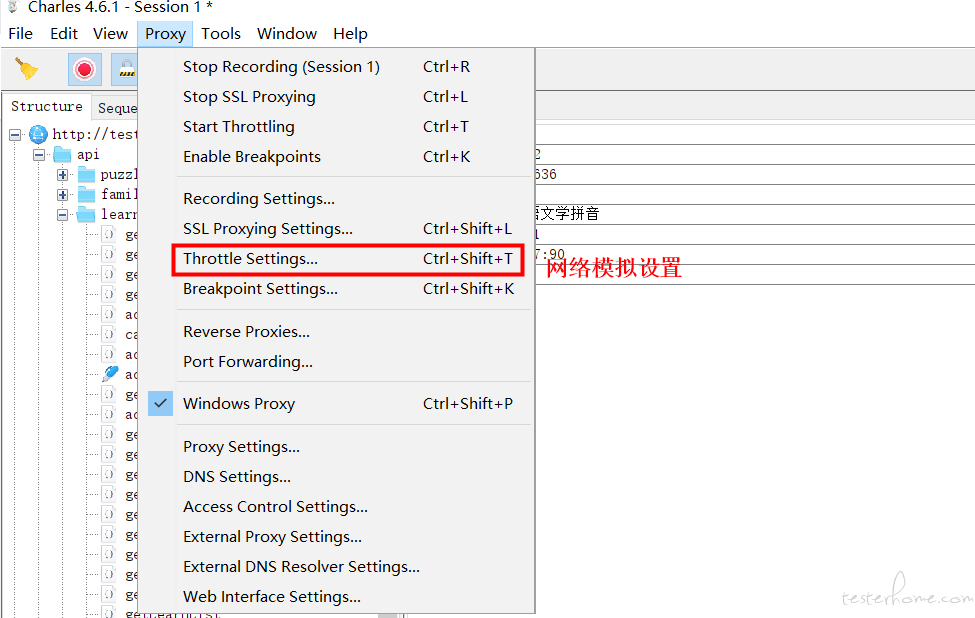The width and height of the screenshot is (975, 618).
Task: Click the globe icon of the http://test host
Action: [39, 134]
